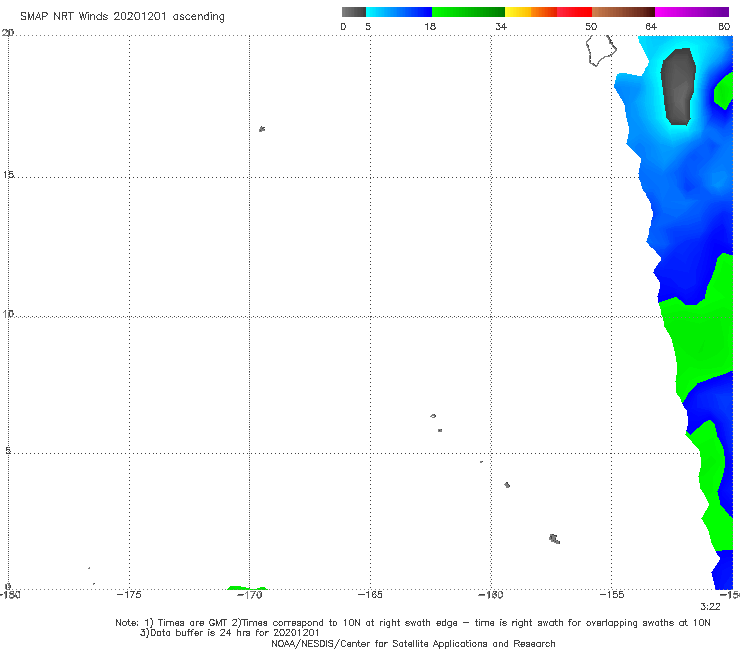
Task: Click the island marker near -159.5, 4N
Action: 507,485
